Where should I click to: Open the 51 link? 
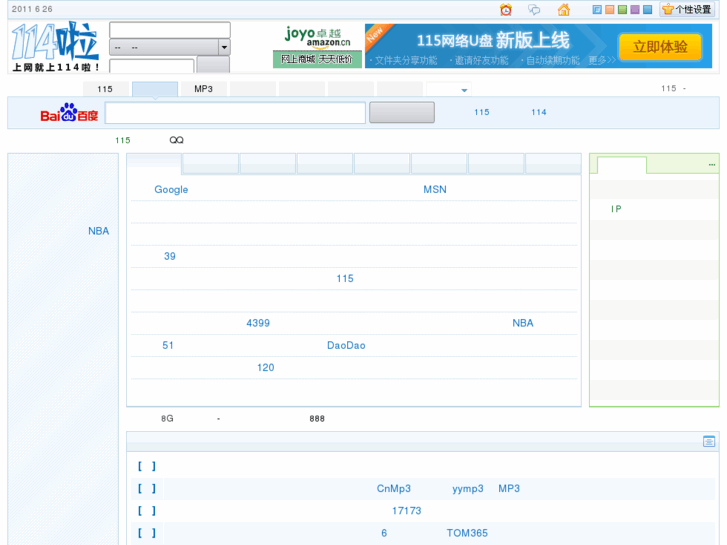(x=168, y=345)
